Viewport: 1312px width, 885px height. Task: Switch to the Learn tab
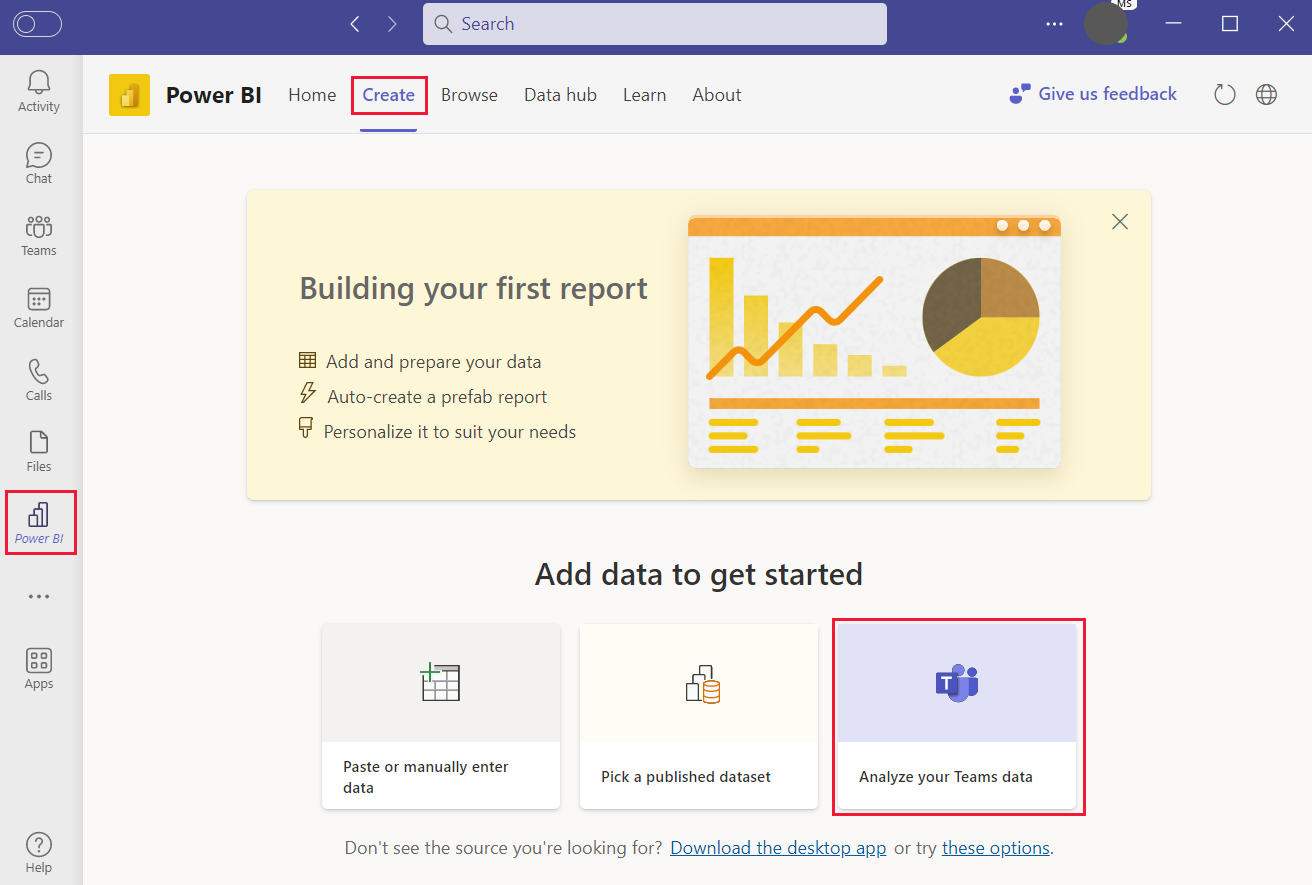click(x=644, y=95)
